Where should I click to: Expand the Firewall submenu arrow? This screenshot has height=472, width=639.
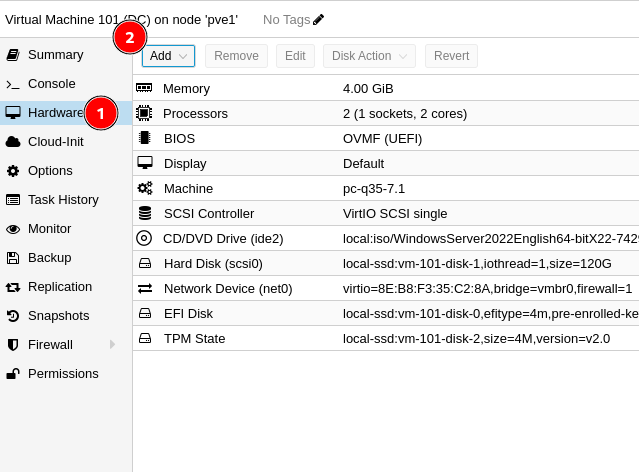[112, 345]
